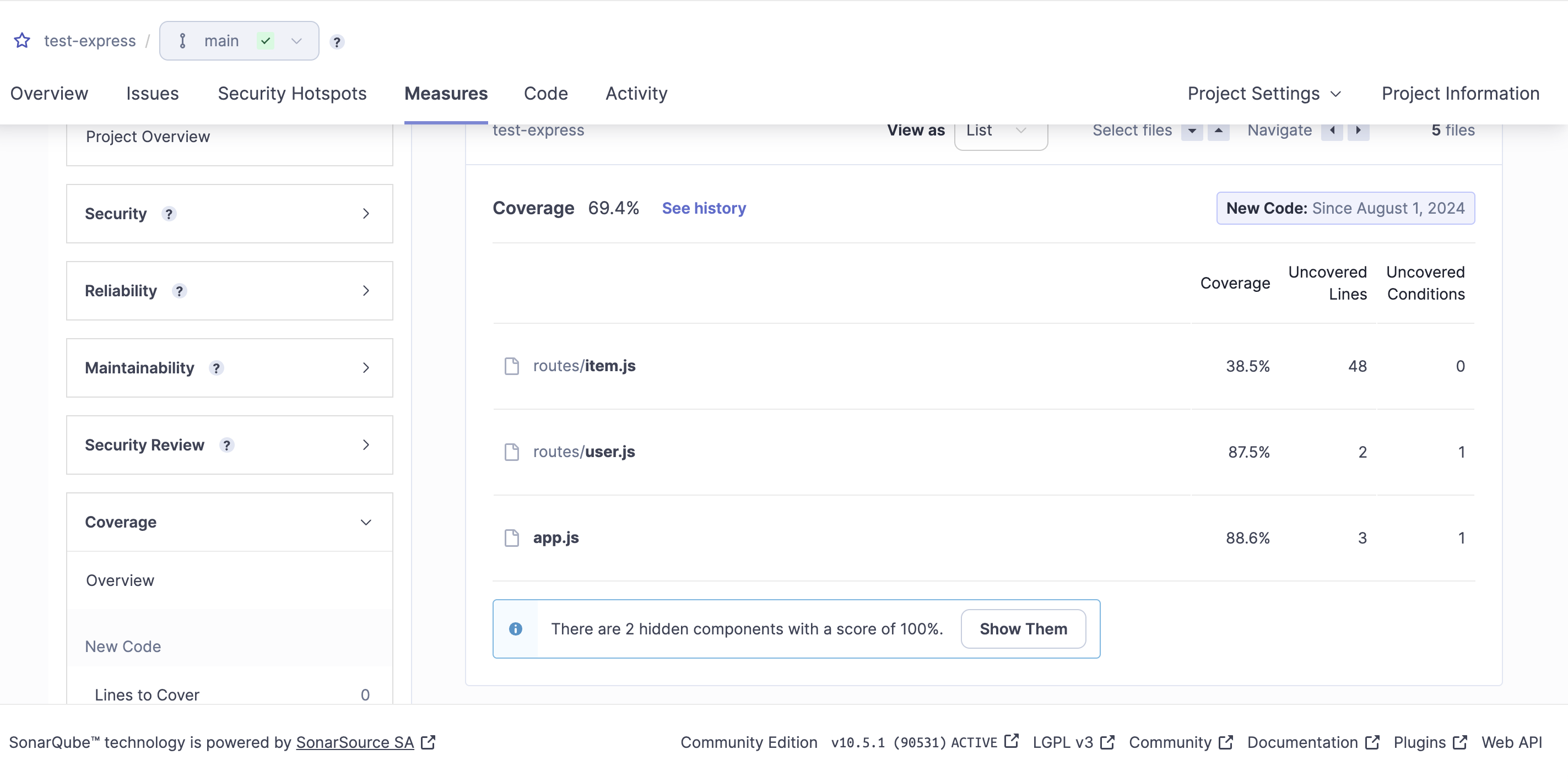The height and width of the screenshot is (782, 1568).
Task: Collapse the Coverage section
Action: (230, 523)
